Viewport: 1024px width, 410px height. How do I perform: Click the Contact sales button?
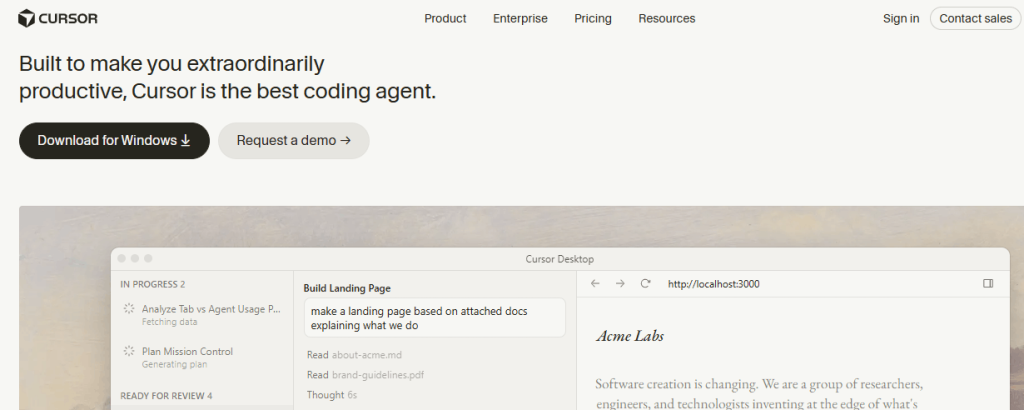pyautogui.click(x=975, y=18)
